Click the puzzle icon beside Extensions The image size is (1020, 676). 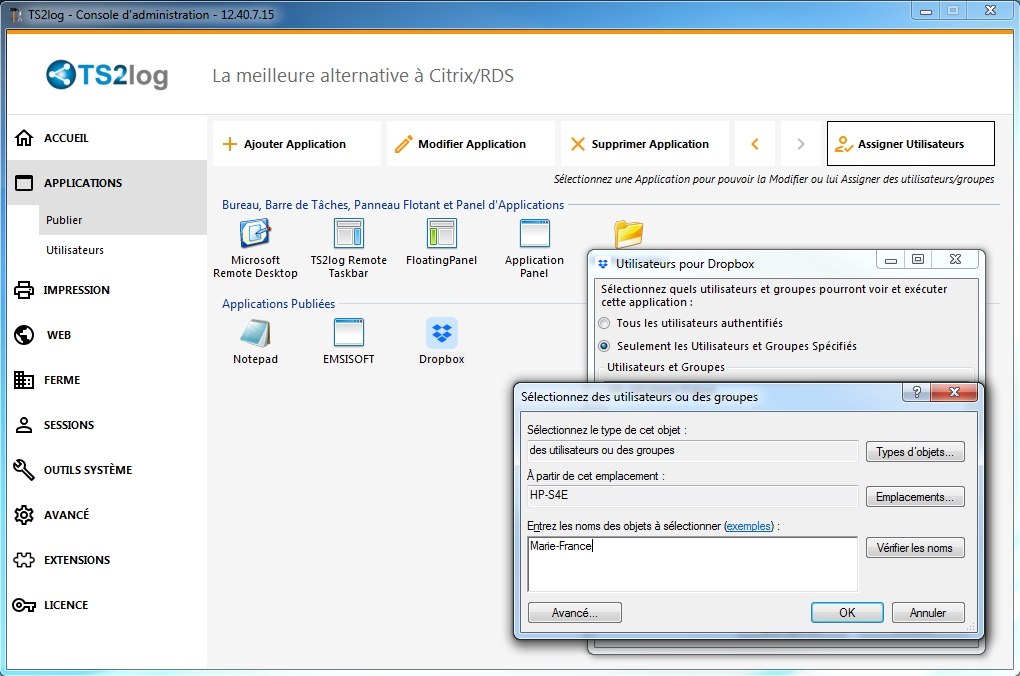(x=24, y=560)
